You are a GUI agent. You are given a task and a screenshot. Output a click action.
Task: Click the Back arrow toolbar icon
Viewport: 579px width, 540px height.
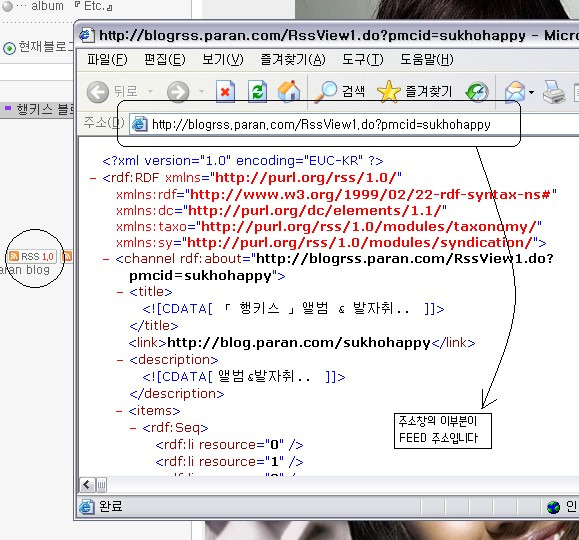click(97, 91)
